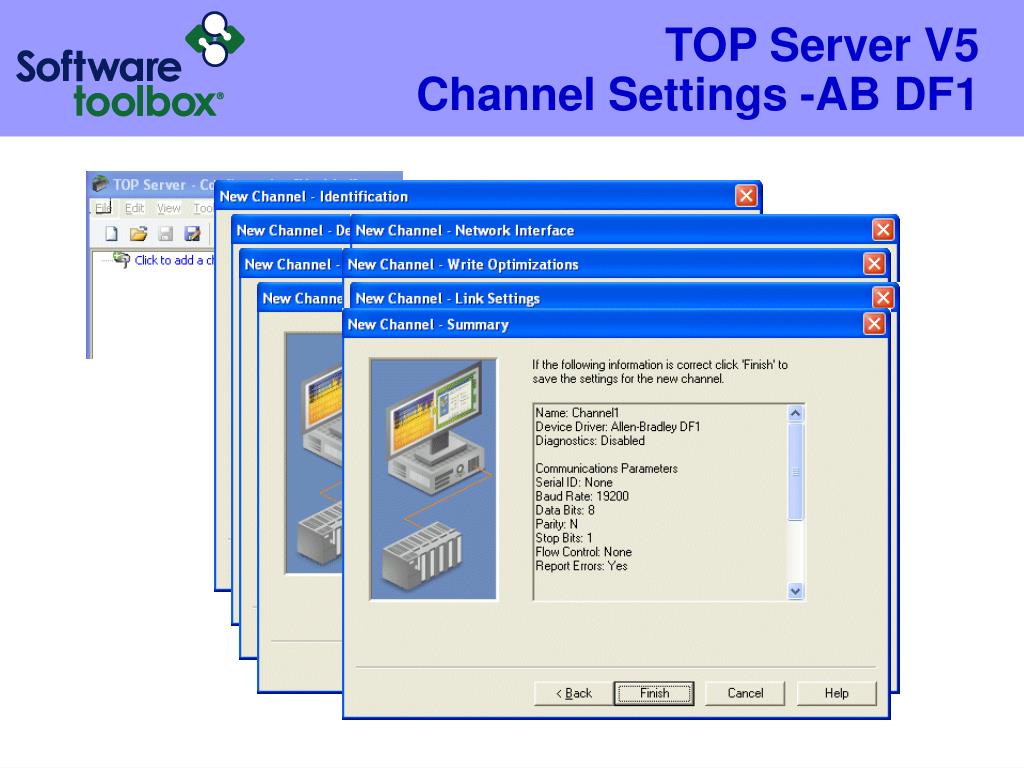Click the Software Toolbox logo
The height and width of the screenshot is (768, 1024).
pyautogui.click(x=130, y=65)
